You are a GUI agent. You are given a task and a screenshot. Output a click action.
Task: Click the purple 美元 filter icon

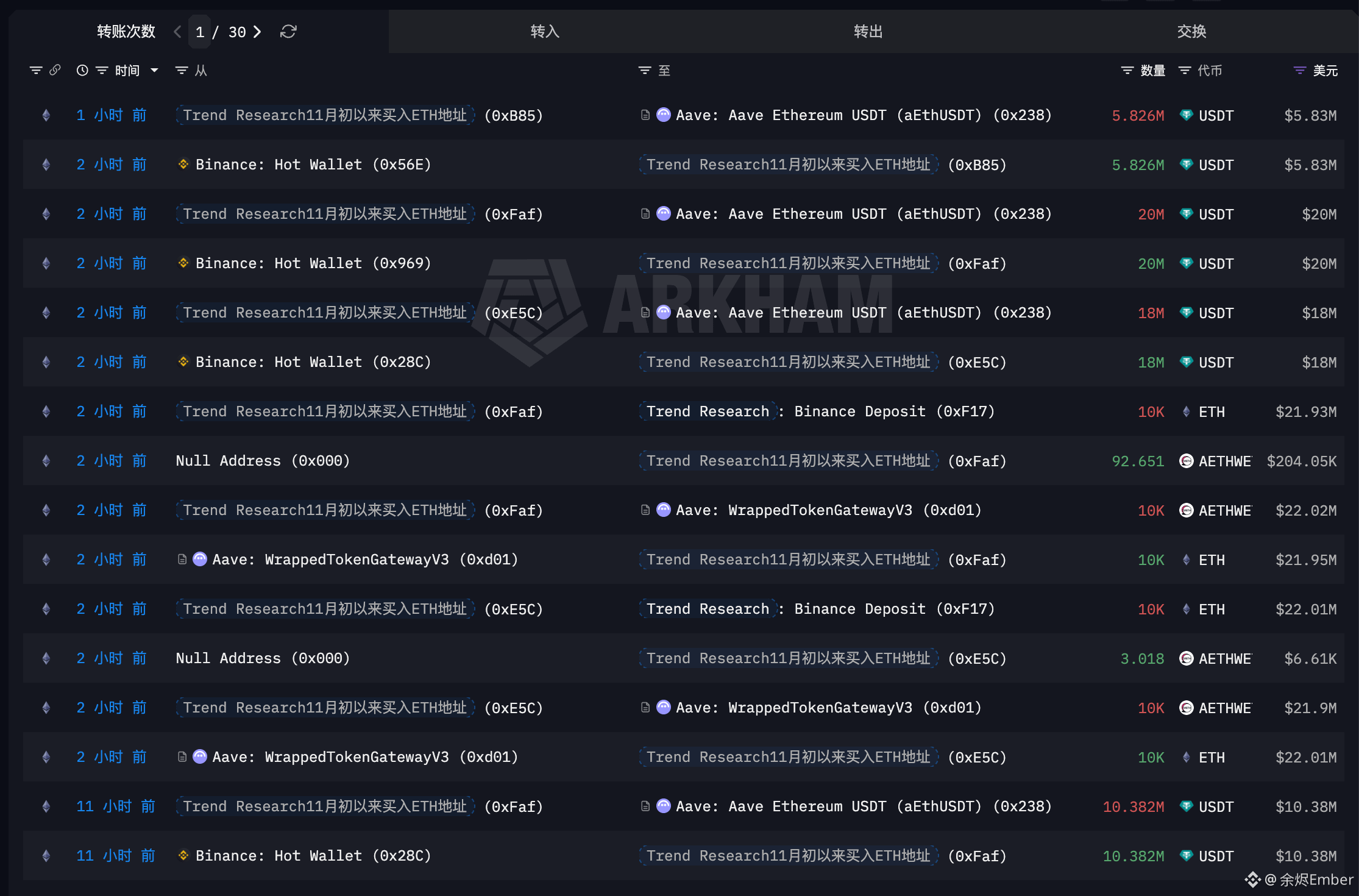coord(1300,71)
